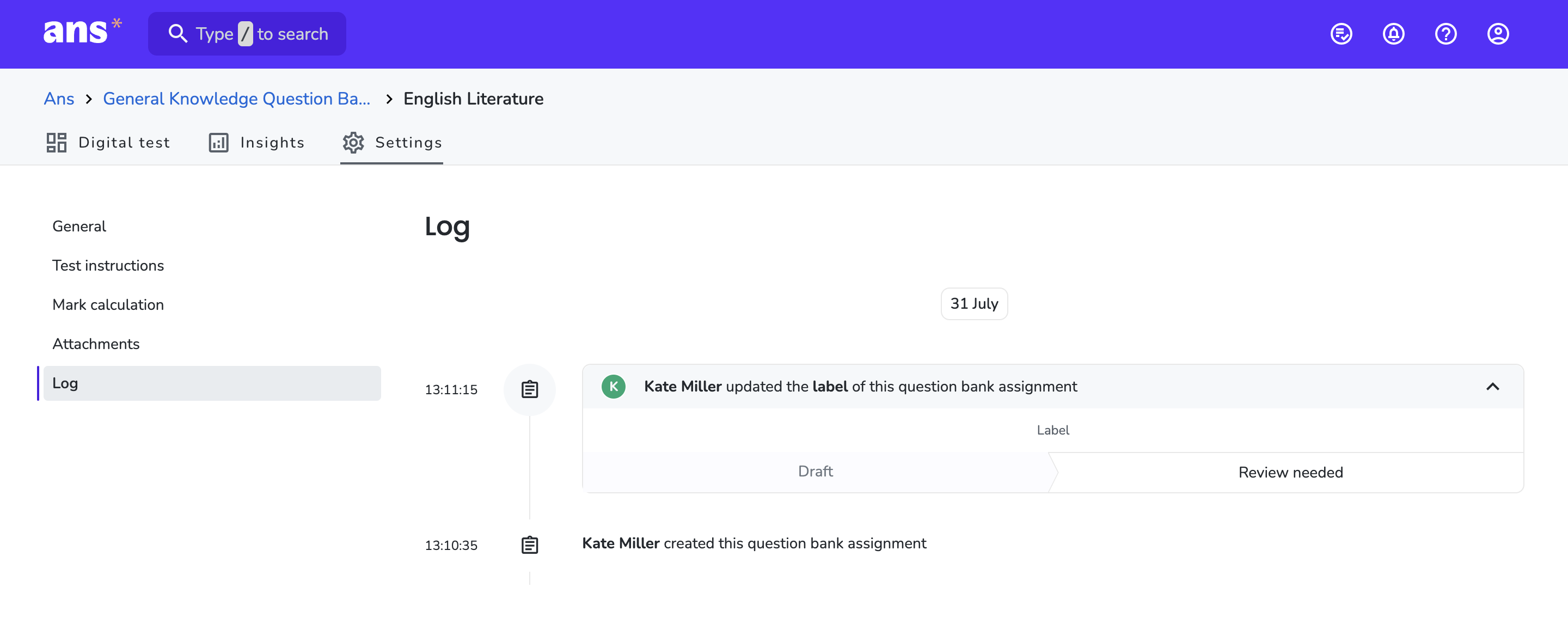Viewport: 1568px width, 642px height.
Task: Click the clipboard icon at 13:10:35
Action: coord(530,545)
